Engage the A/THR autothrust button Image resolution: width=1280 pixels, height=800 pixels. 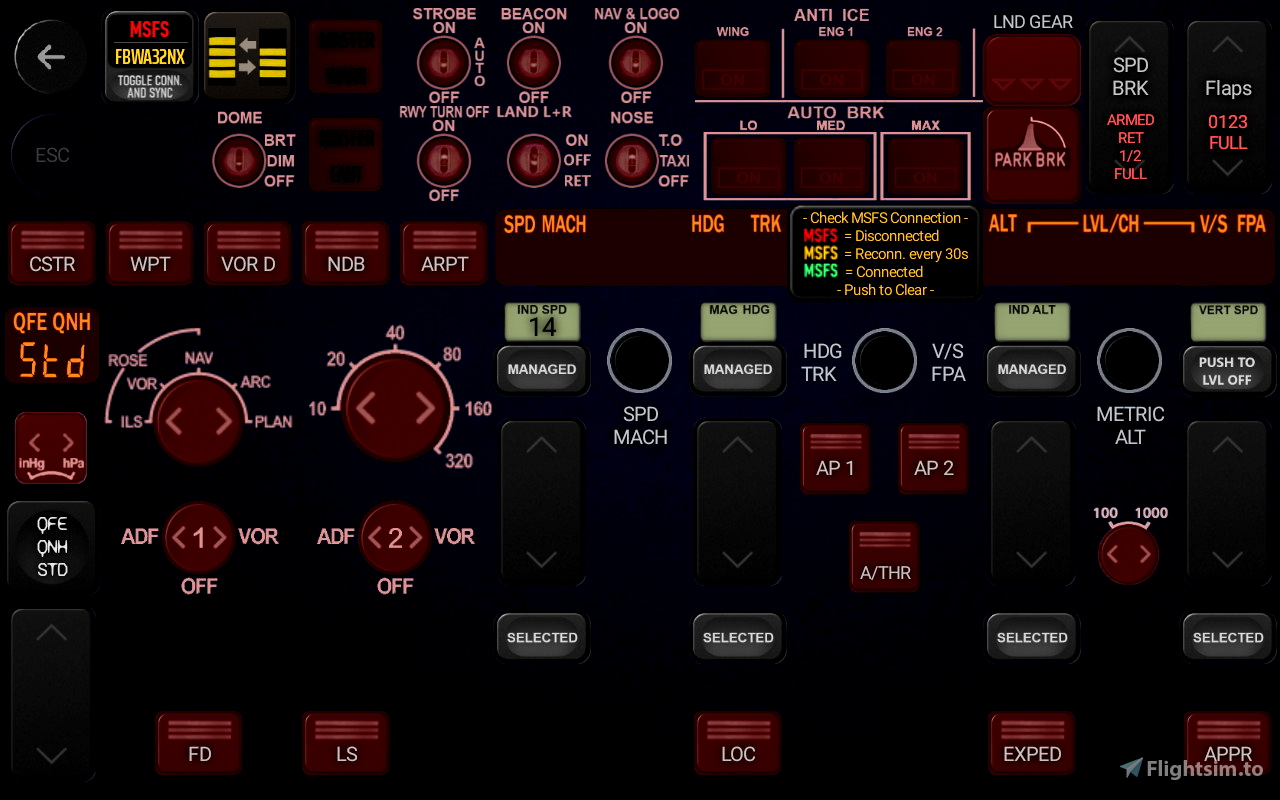tap(885, 556)
